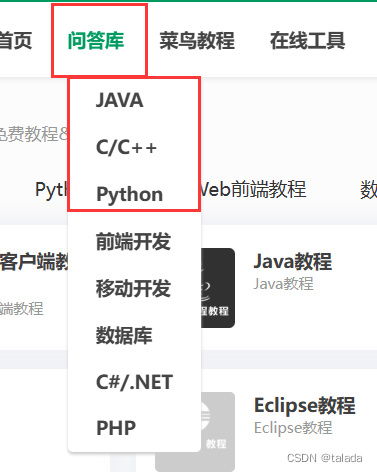
Task: Open the 问答库 navigation menu
Action: click(x=96, y=41)
